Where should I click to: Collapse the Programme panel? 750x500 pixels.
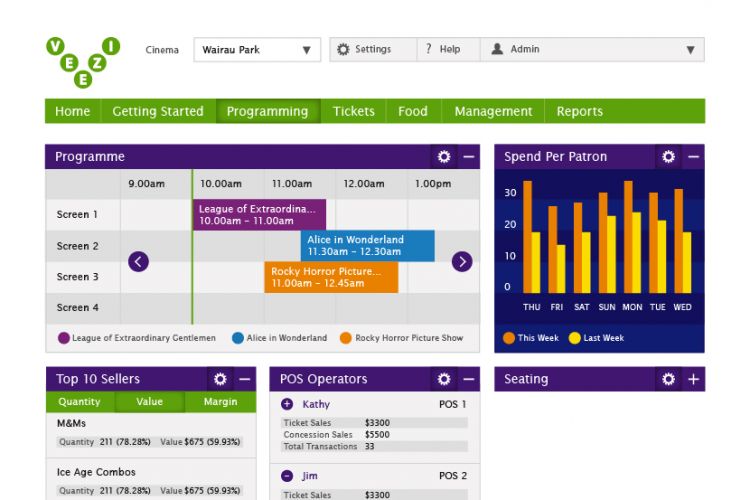click(x=469, y=156)
